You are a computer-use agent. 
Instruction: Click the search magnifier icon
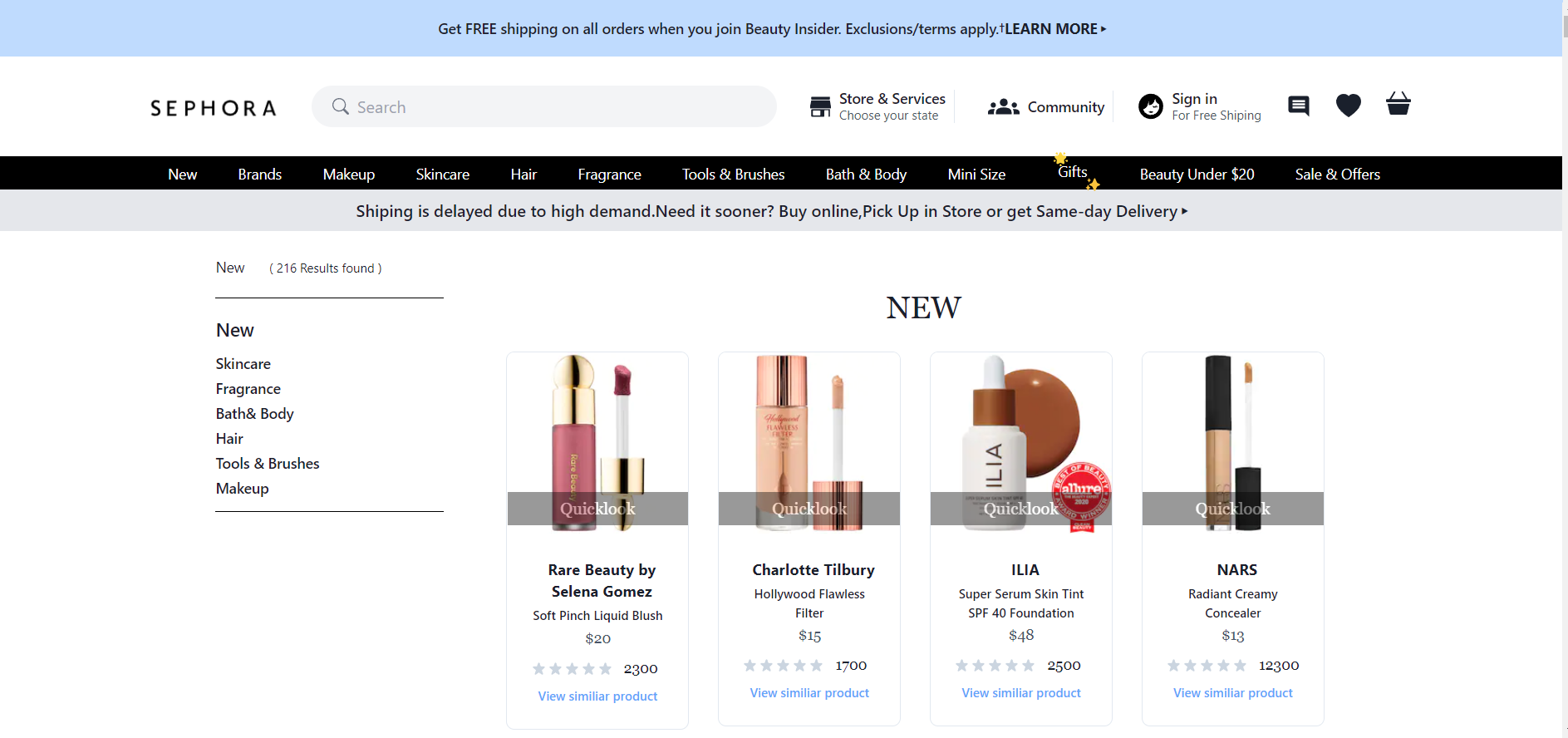point(340,106)
